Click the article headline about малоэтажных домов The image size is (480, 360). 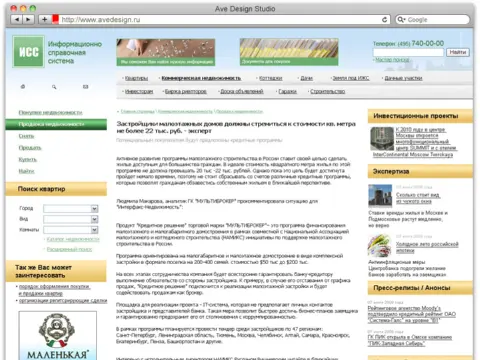(236, 127)
